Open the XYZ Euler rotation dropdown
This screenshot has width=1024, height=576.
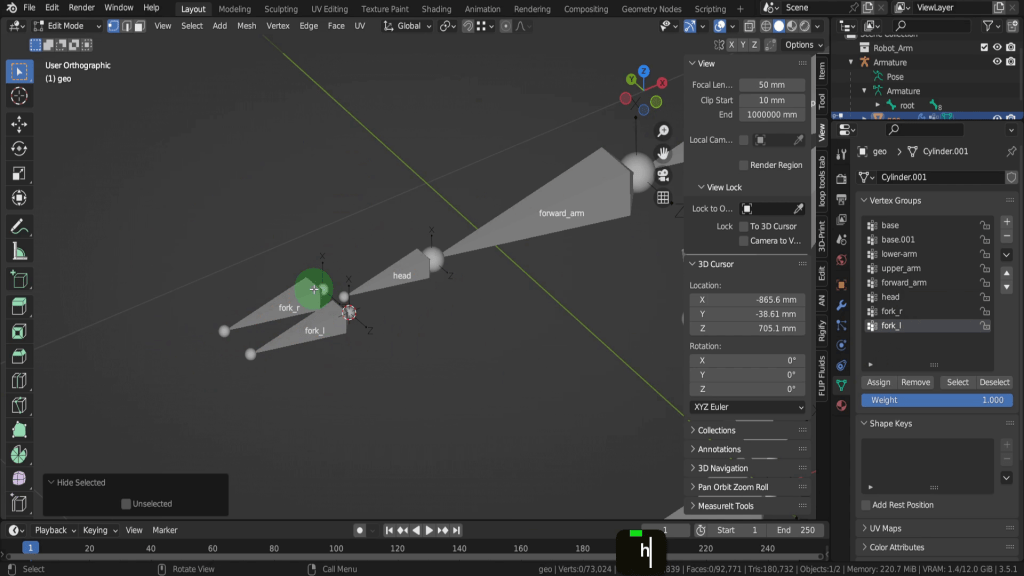click(747, 407)
